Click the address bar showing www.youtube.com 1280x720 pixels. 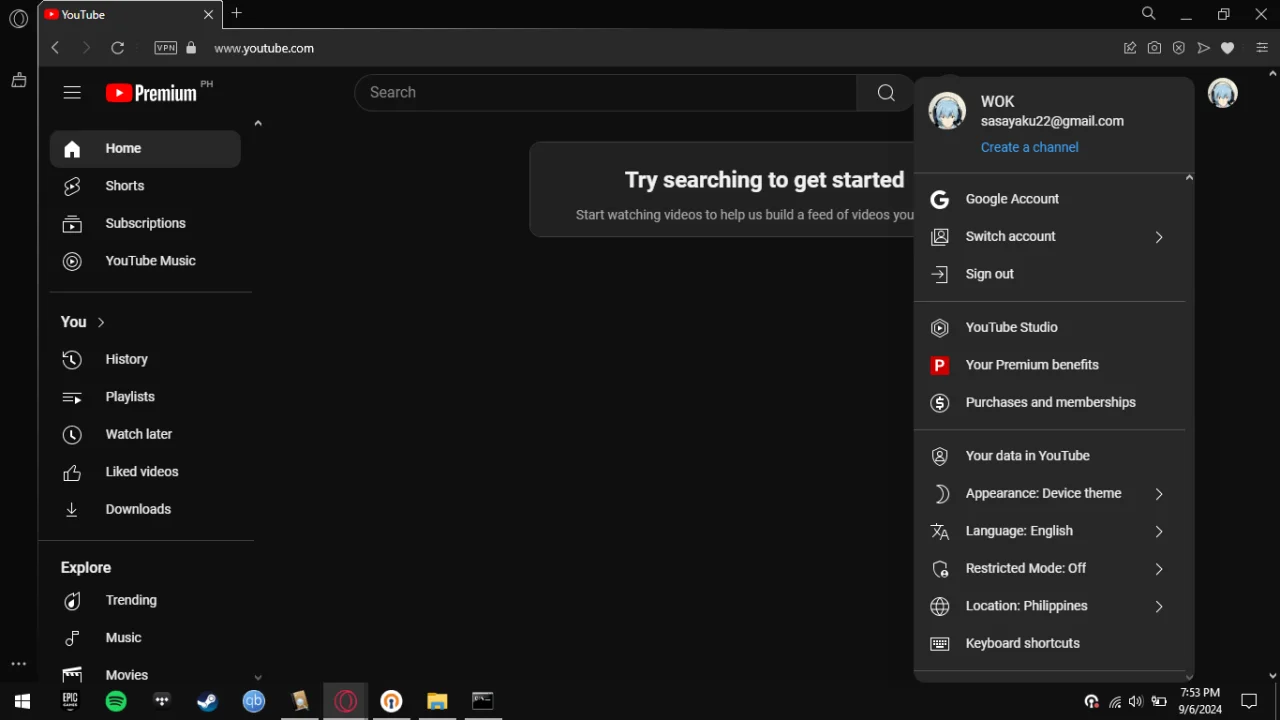pyautogui.click(x=264, y=48)
